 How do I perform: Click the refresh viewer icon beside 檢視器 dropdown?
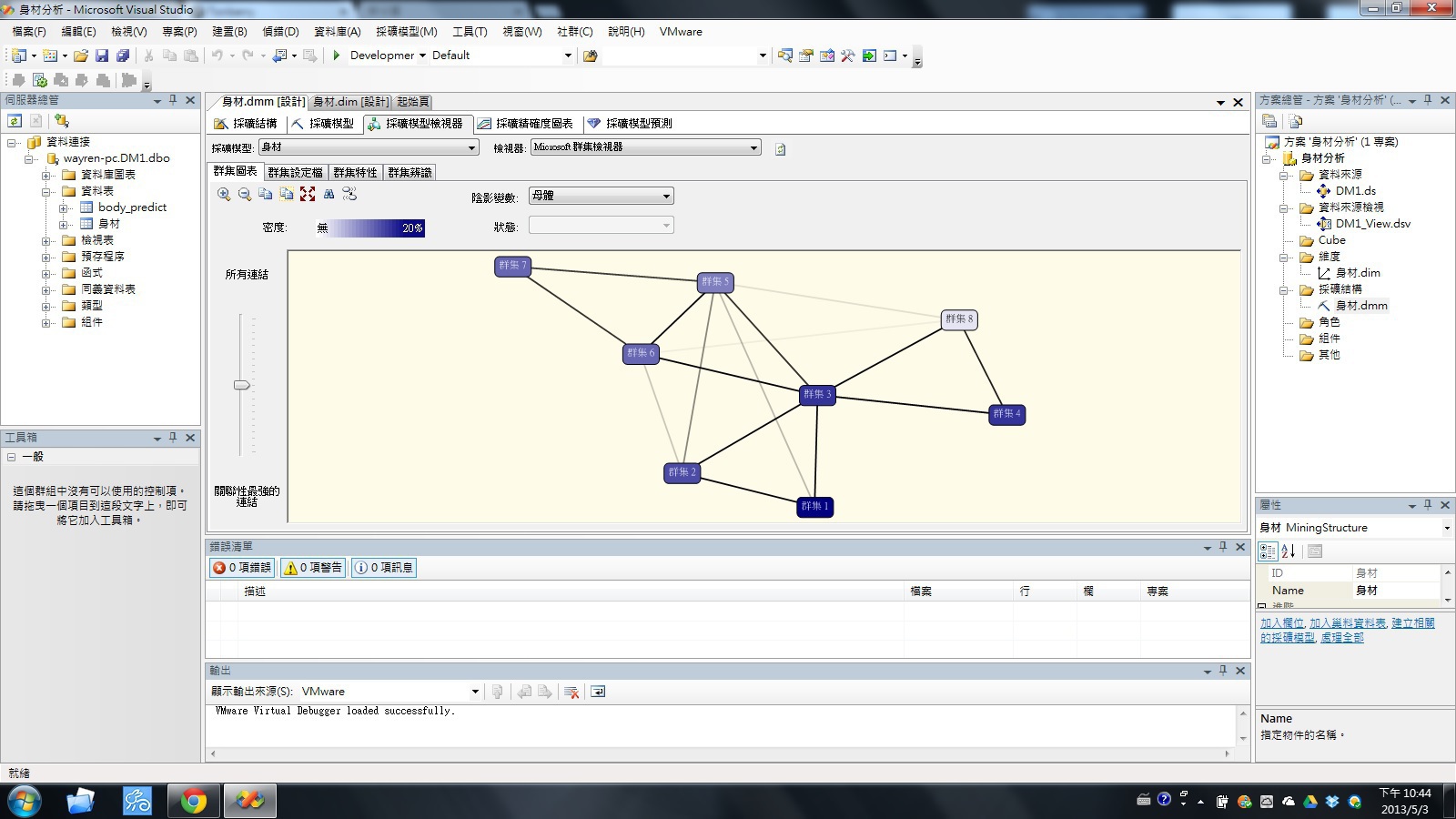pyautogui.click(x=780, y=149)
